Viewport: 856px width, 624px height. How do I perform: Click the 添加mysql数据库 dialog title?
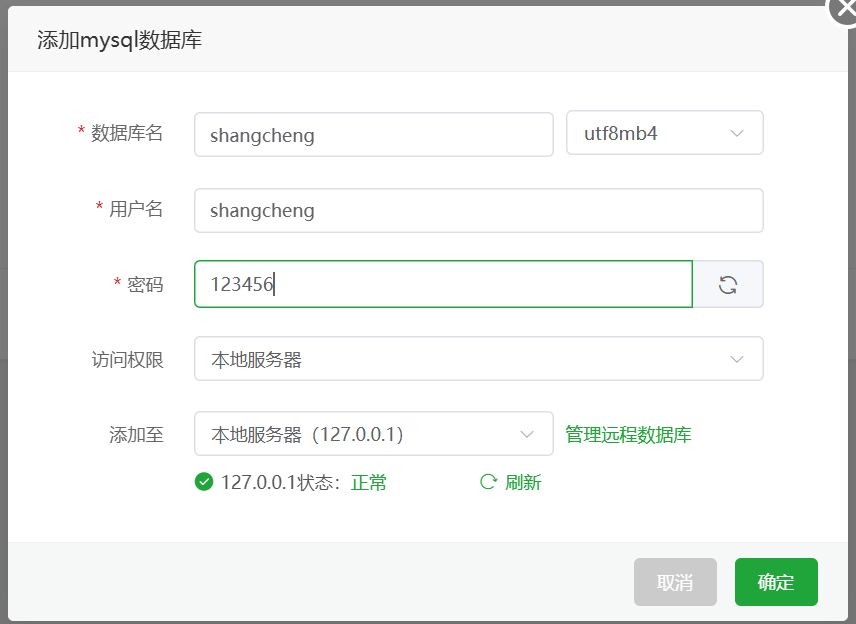tap(120, 40)
